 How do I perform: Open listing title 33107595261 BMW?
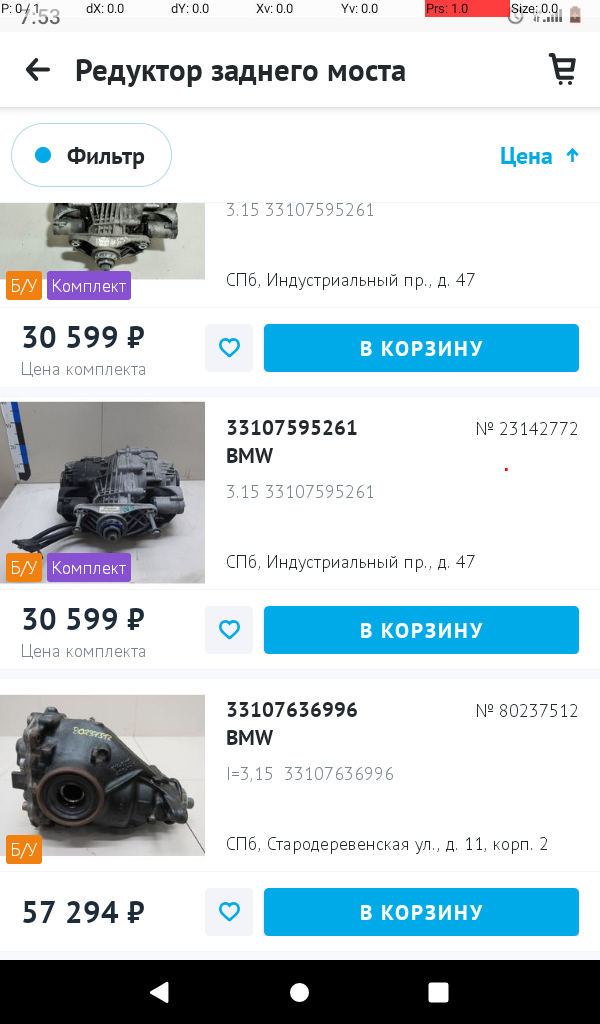point(291,441)
